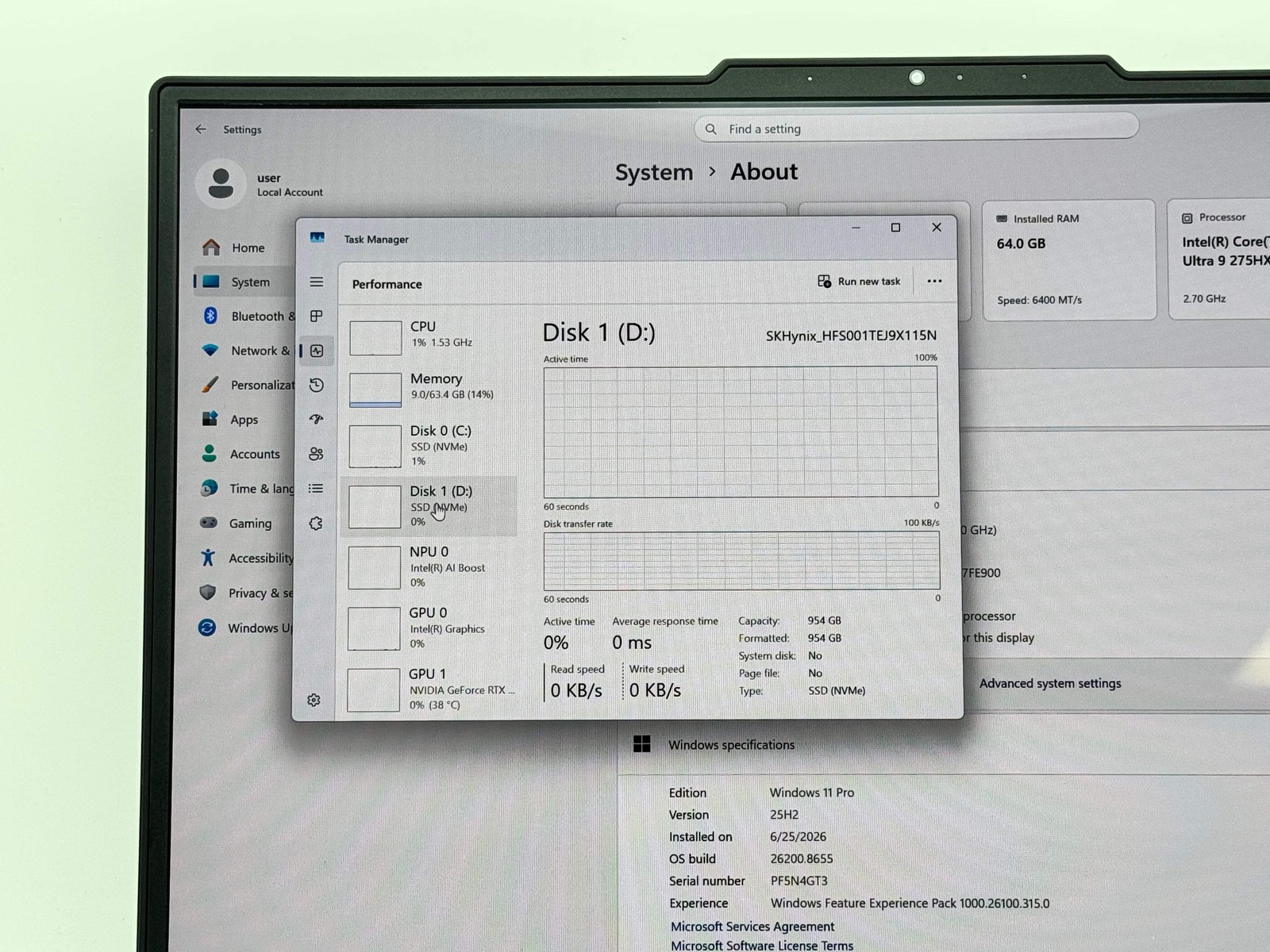
Task: Select Performance page icon in Task Manager sidebar
Action: pyautogui.click(x=317, y=351)
